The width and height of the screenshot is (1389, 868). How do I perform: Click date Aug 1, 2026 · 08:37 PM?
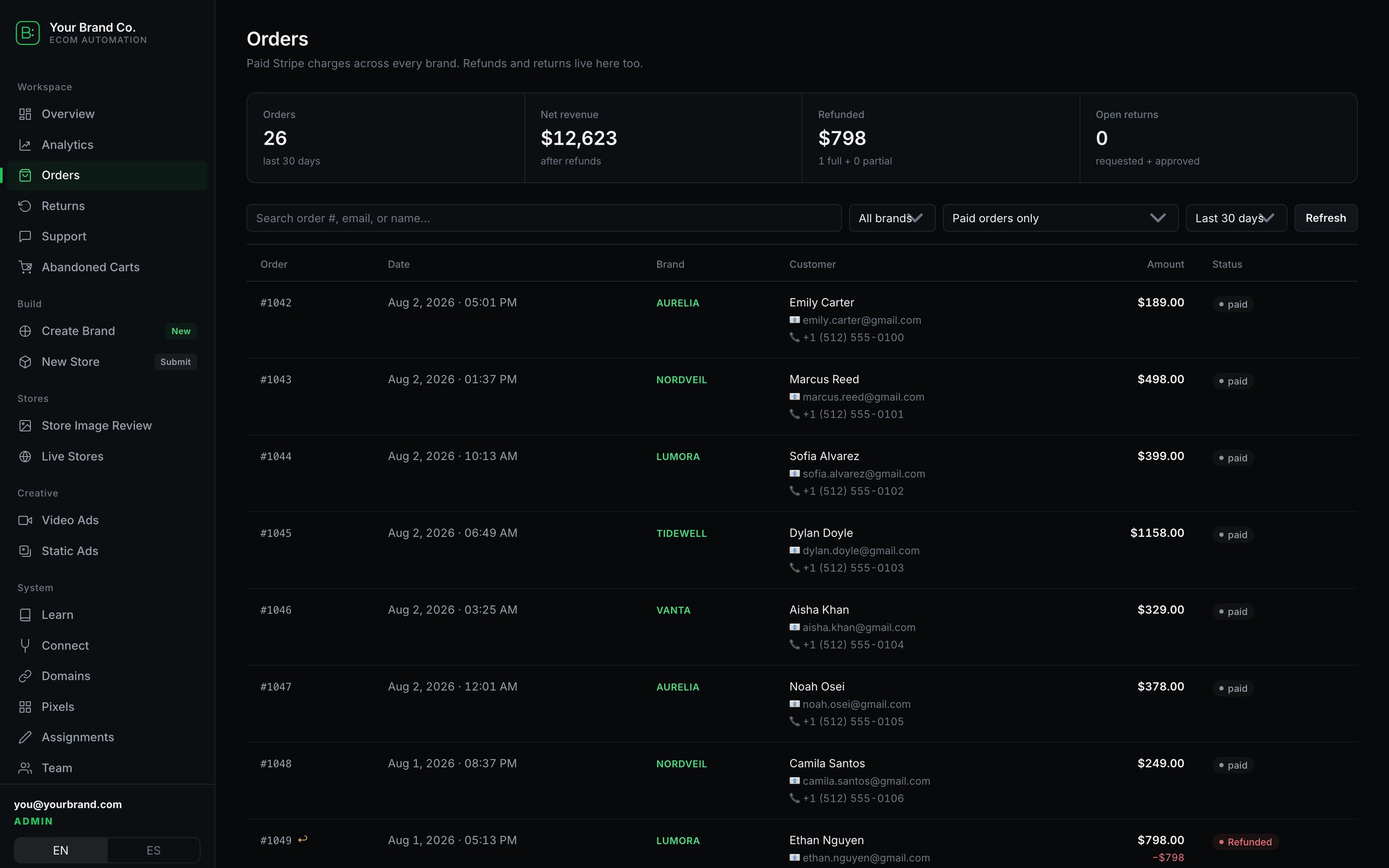pos(452,763)
